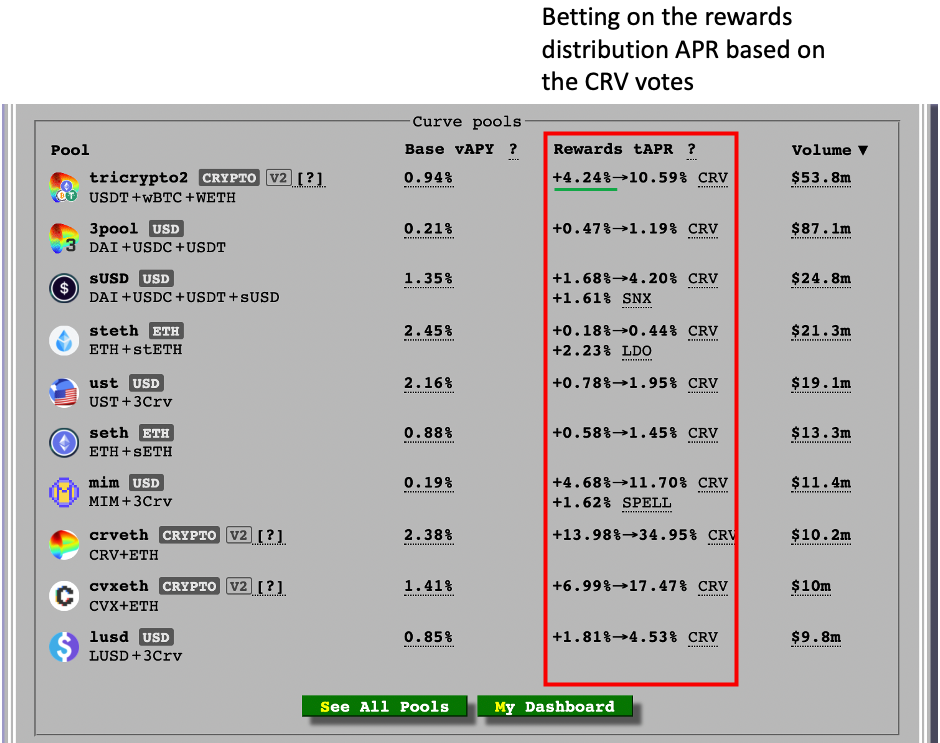Click the See All Pools button

[x=384, y=706]
